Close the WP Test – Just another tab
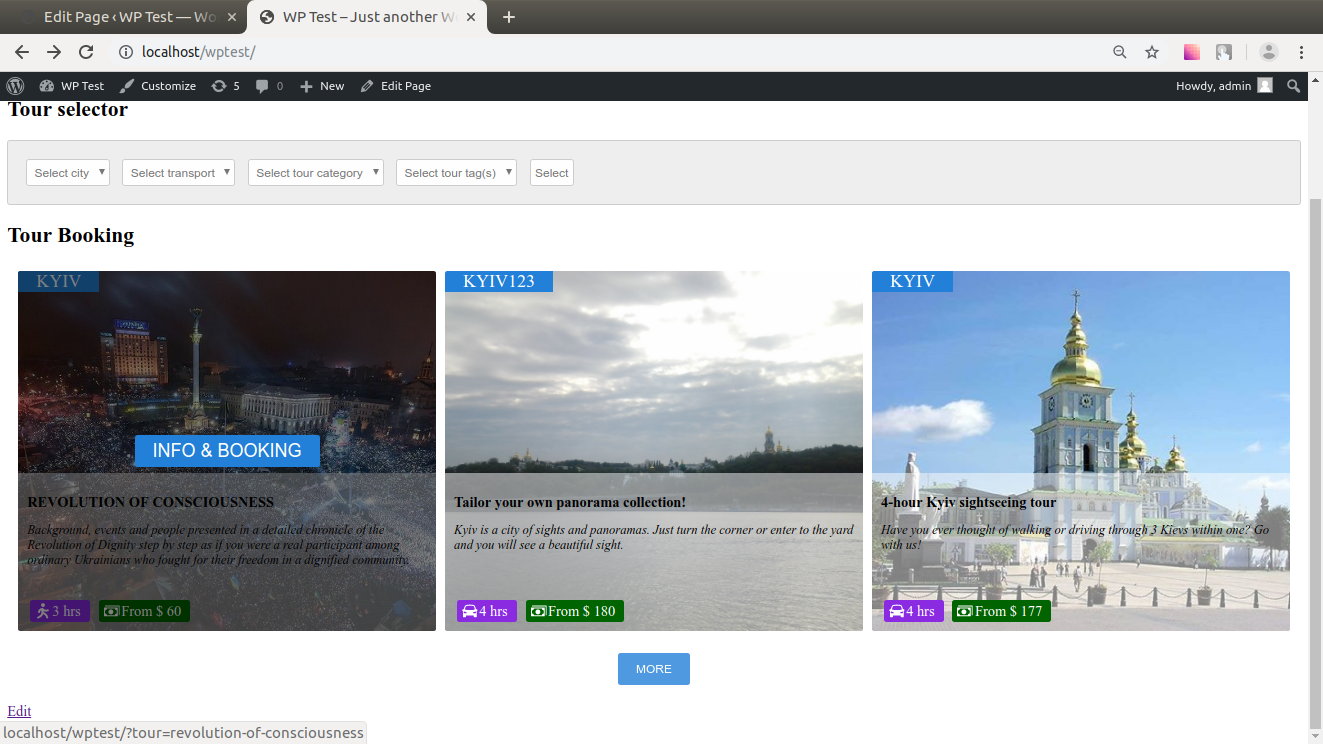The height and width of the screenshot is (744, 1323). tap(470, 17)
